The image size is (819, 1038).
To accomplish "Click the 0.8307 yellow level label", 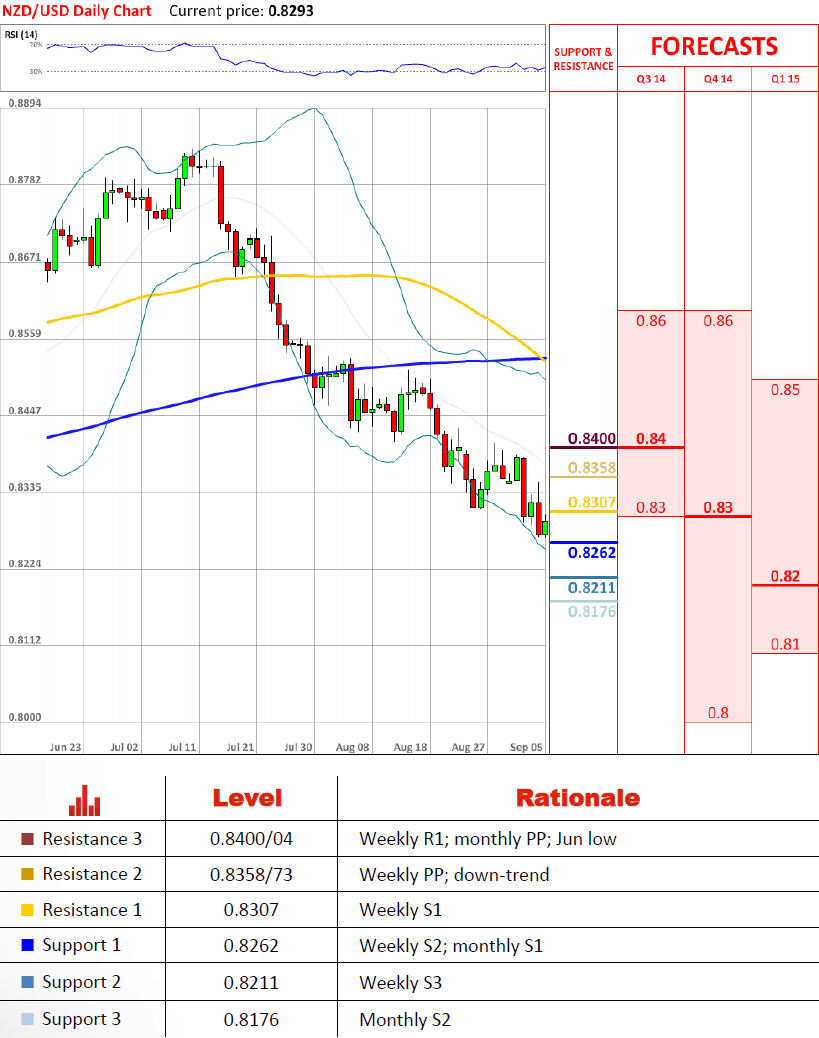I will point(592,502).
